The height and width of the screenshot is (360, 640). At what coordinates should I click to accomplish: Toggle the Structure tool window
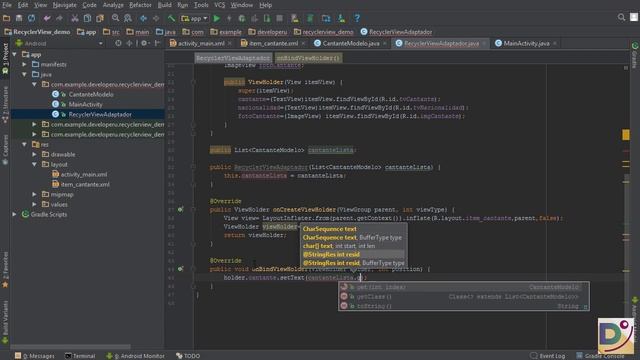coord(5,104)
